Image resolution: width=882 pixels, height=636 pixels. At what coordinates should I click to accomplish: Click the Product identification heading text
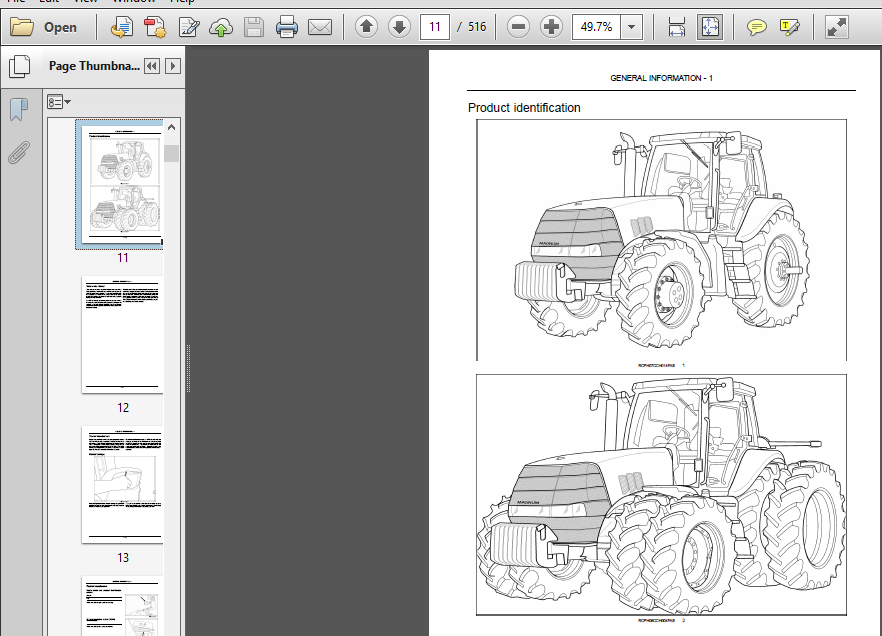click(524, 107)
